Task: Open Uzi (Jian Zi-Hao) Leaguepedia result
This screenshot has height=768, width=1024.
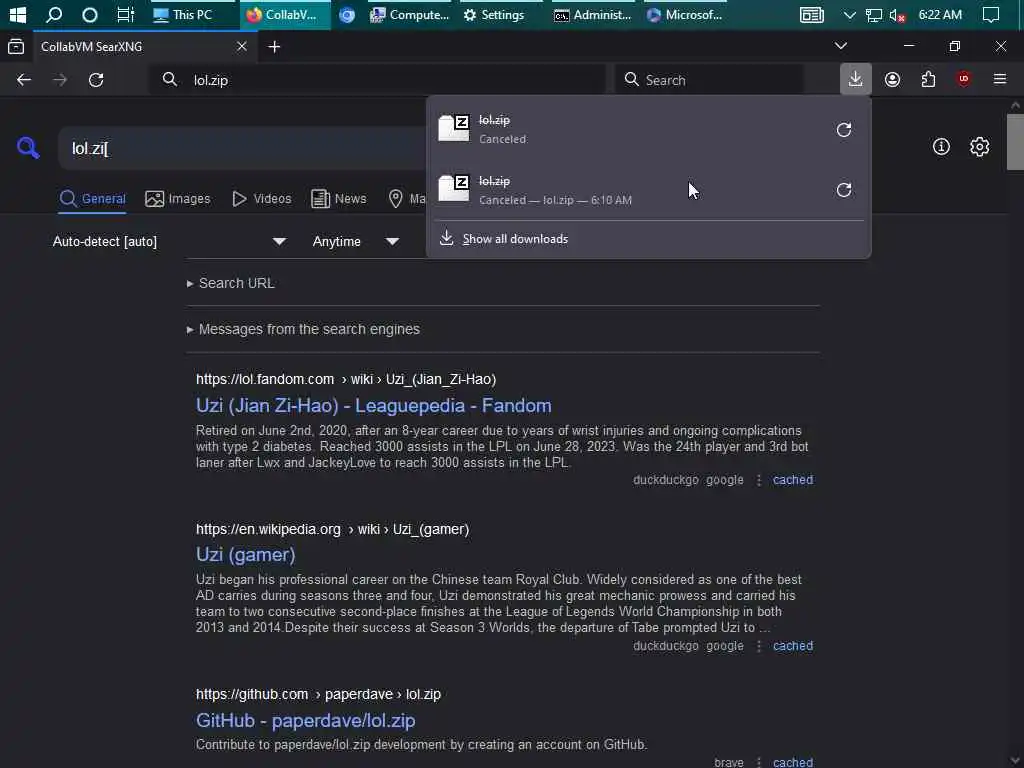Action: tap(374, 406)
